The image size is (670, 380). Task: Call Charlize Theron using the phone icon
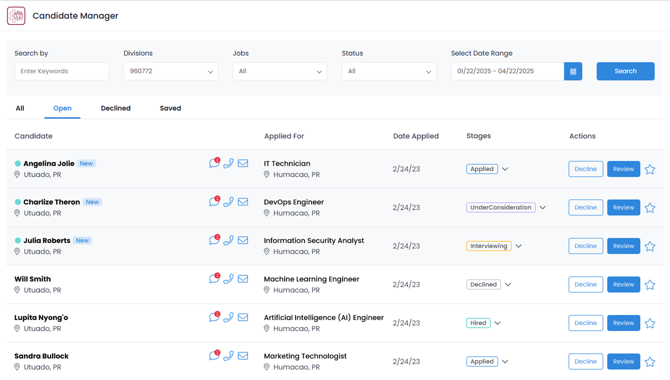[x=229, y=202]
